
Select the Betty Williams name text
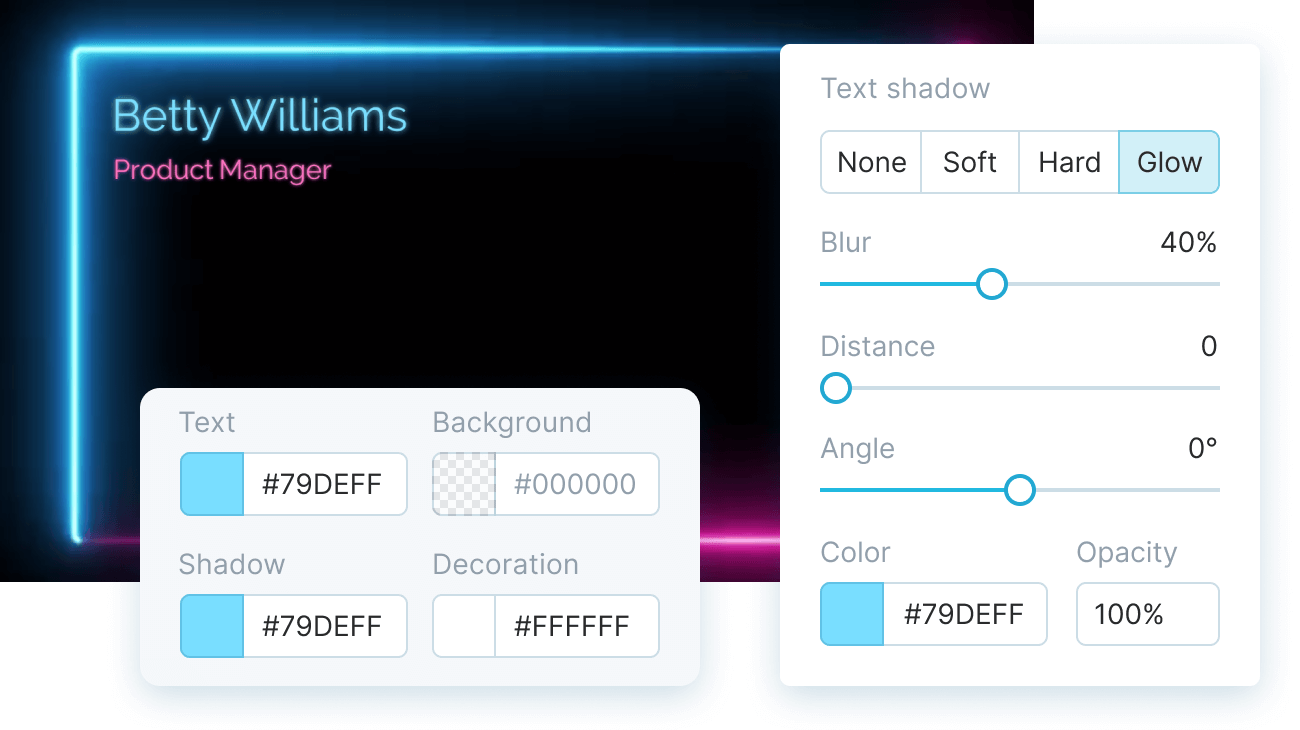click(260, 117)
